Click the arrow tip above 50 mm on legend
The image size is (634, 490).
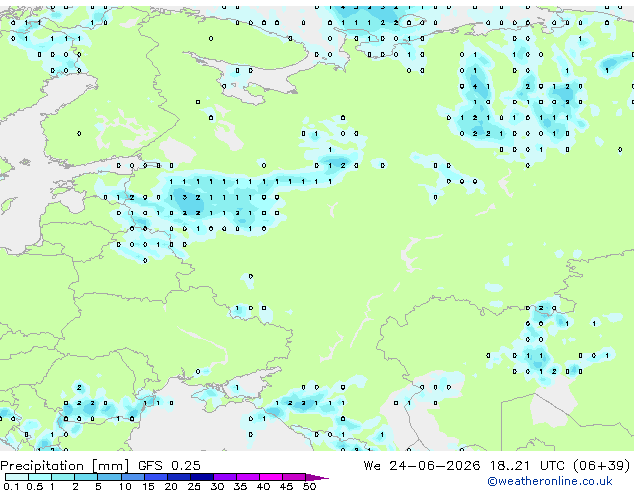point(317,478)
